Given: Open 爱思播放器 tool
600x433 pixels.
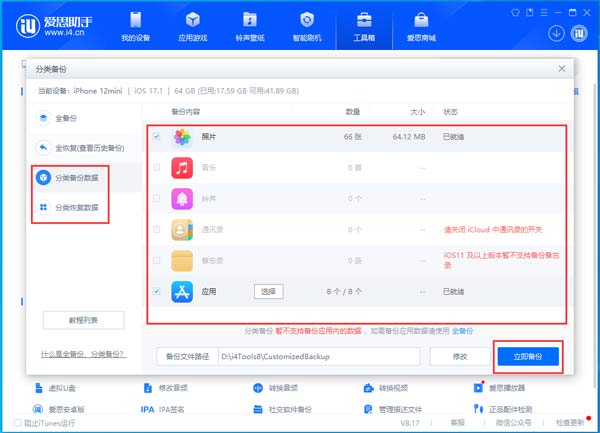Looking at the screenshot, I should 499,388.
